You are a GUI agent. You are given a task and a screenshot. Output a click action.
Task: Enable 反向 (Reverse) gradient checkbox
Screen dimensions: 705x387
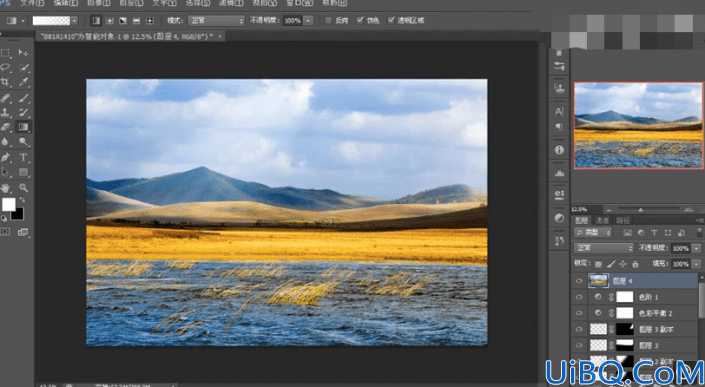328,21
